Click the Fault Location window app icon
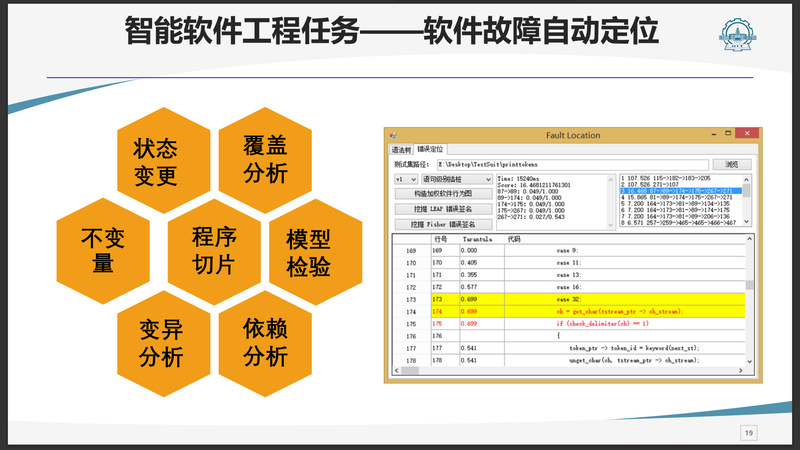The height and width of the screenshot is (450, 800). 392,134
